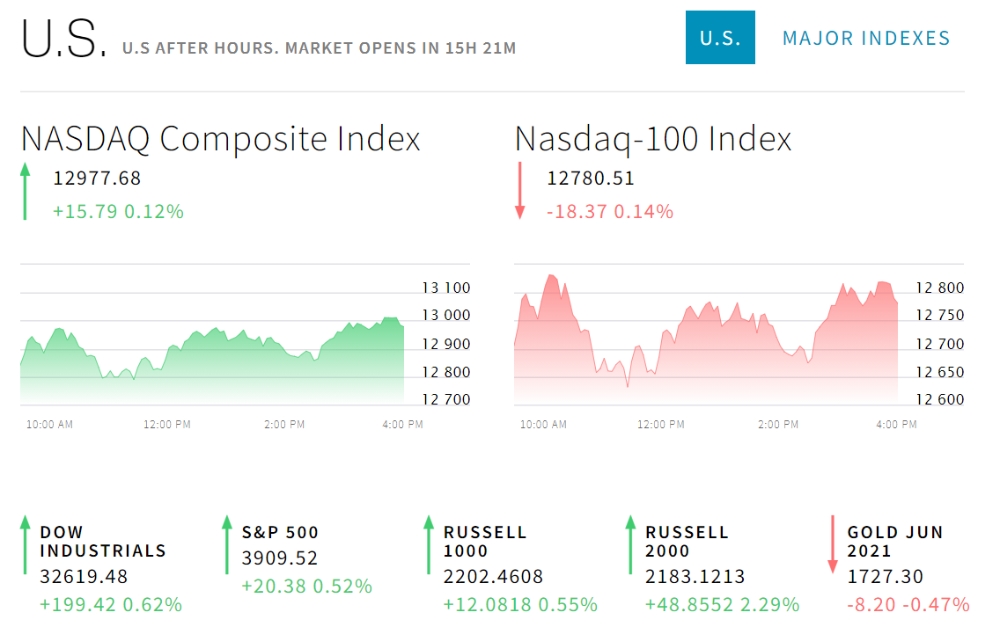Open the Nasdaq-100 Index heading
This screenshot has height=627, width=1000.
coord(653,138)
